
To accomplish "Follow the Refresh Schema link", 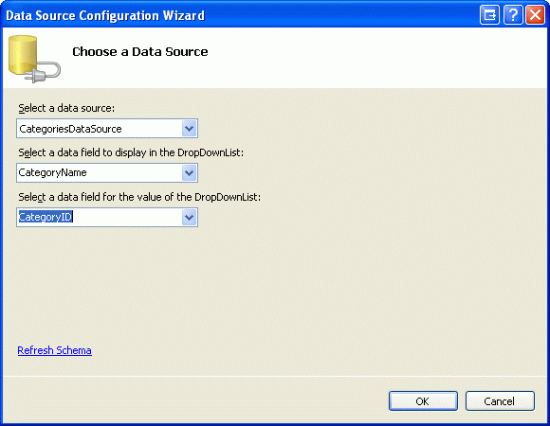I will (x=55, y=350).
